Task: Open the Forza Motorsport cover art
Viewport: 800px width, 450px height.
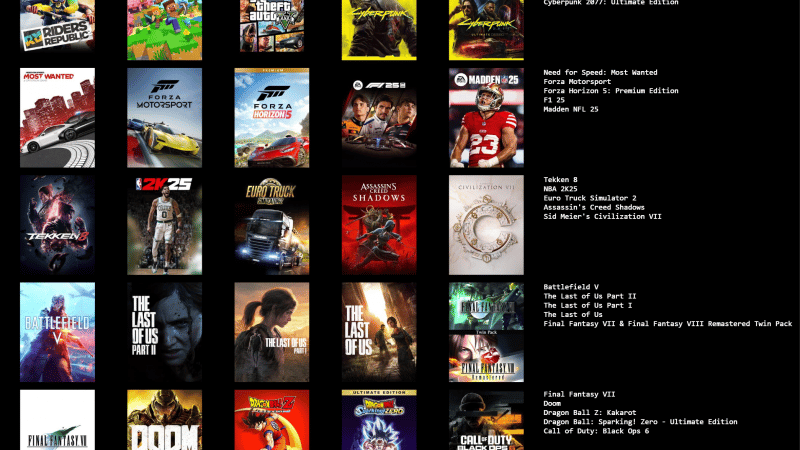Action: click(164, 118)
